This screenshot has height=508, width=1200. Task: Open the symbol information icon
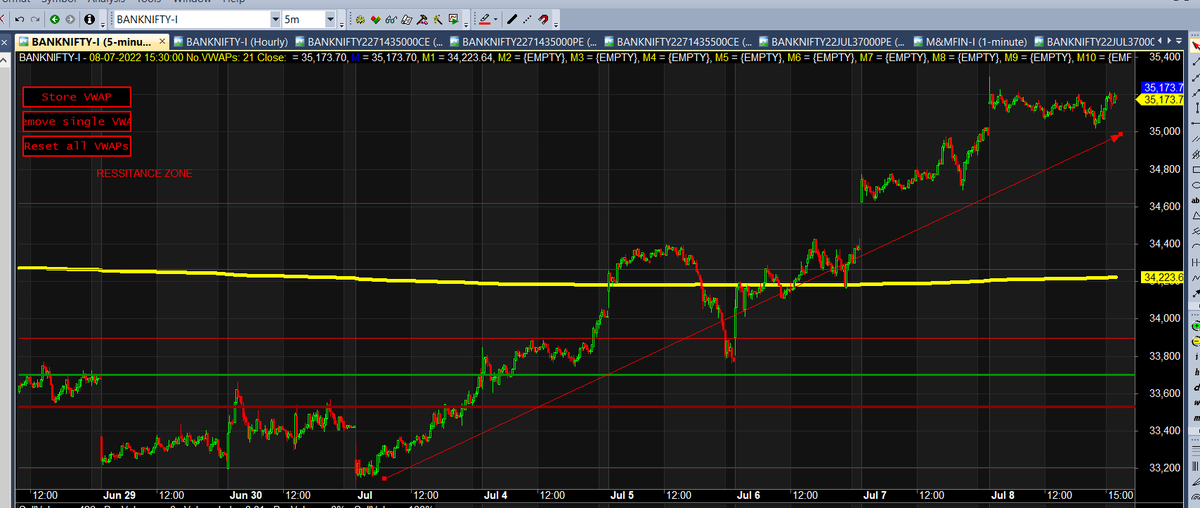(90, 19)
